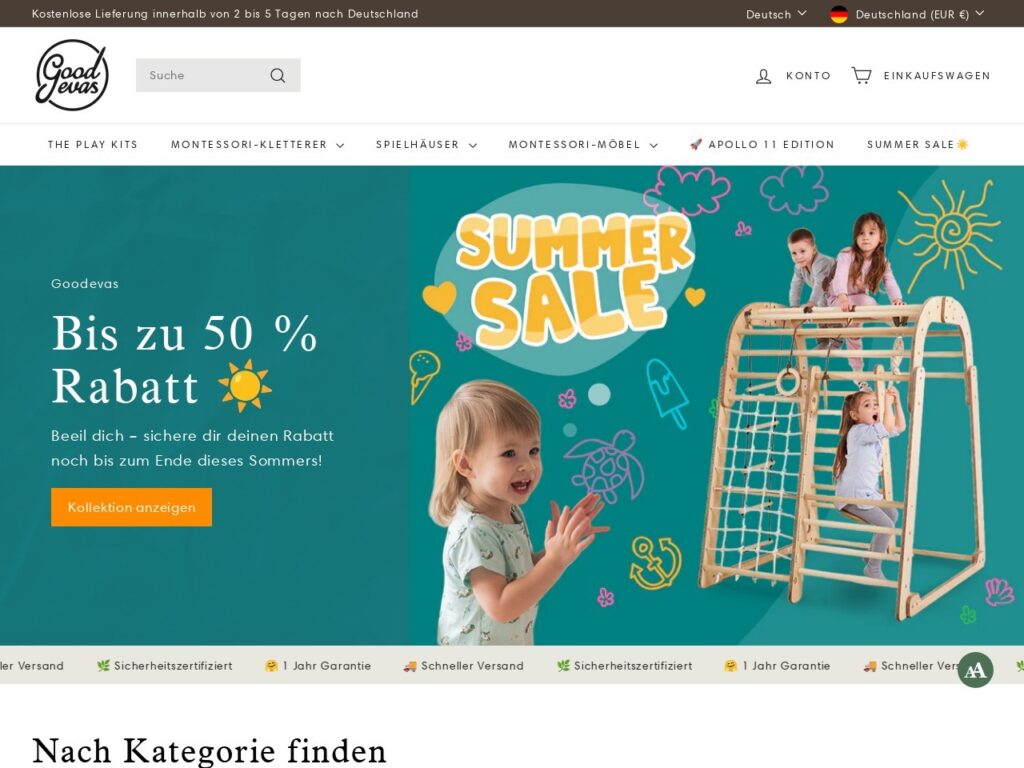The width and height of the screenshot is (1024, 768).
Task: Click the search magnifier icon
Action: [278, 75]
